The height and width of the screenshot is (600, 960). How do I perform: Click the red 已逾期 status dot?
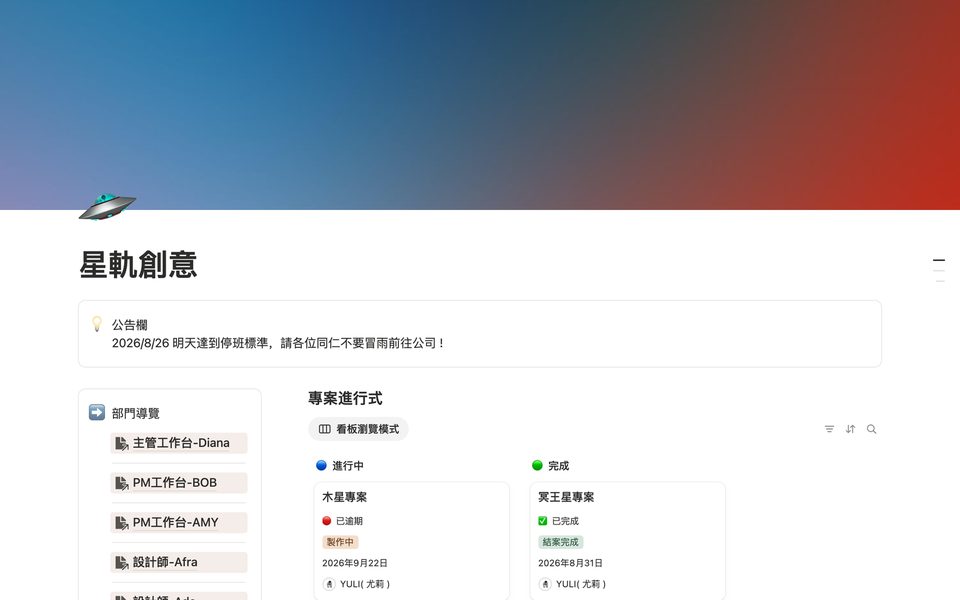pyautogui.click(x=326, y=521)
